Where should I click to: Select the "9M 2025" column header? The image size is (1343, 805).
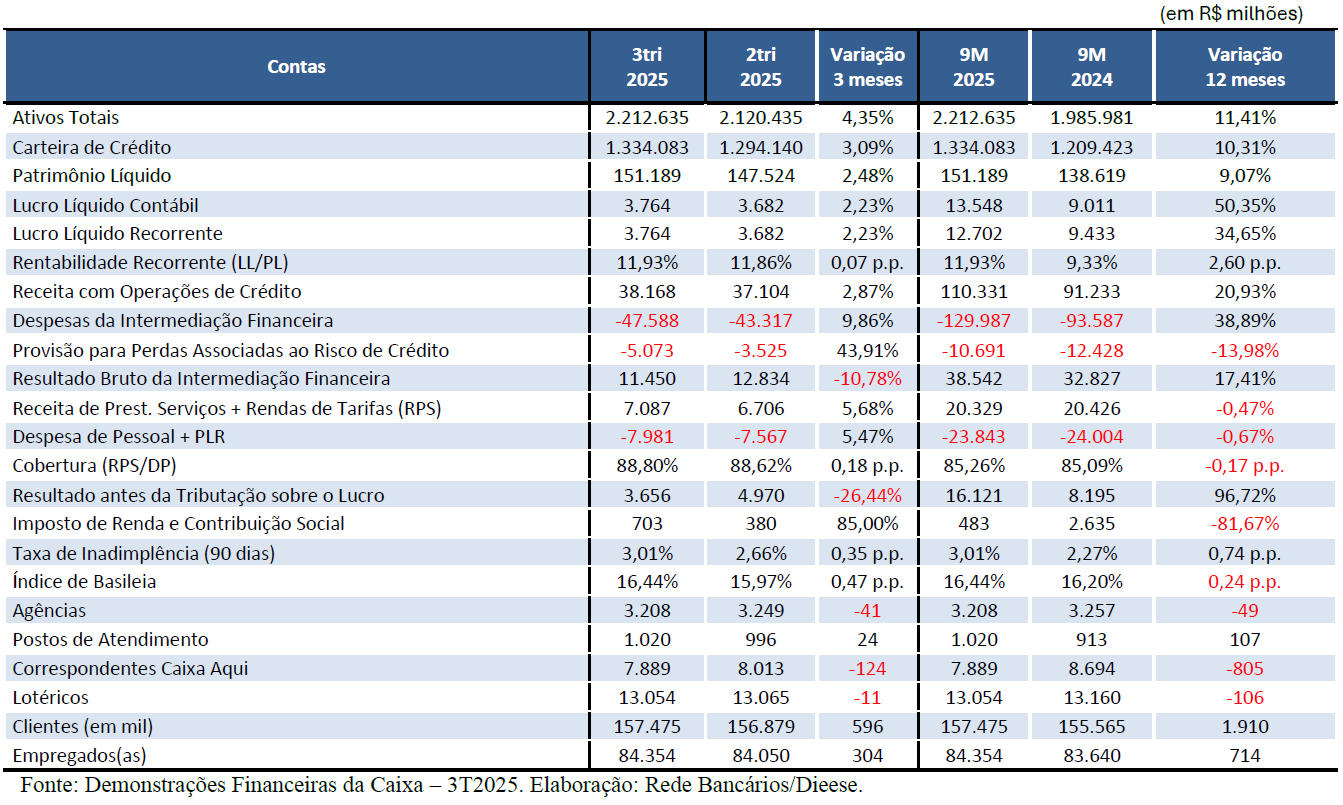tap(973, 67)
